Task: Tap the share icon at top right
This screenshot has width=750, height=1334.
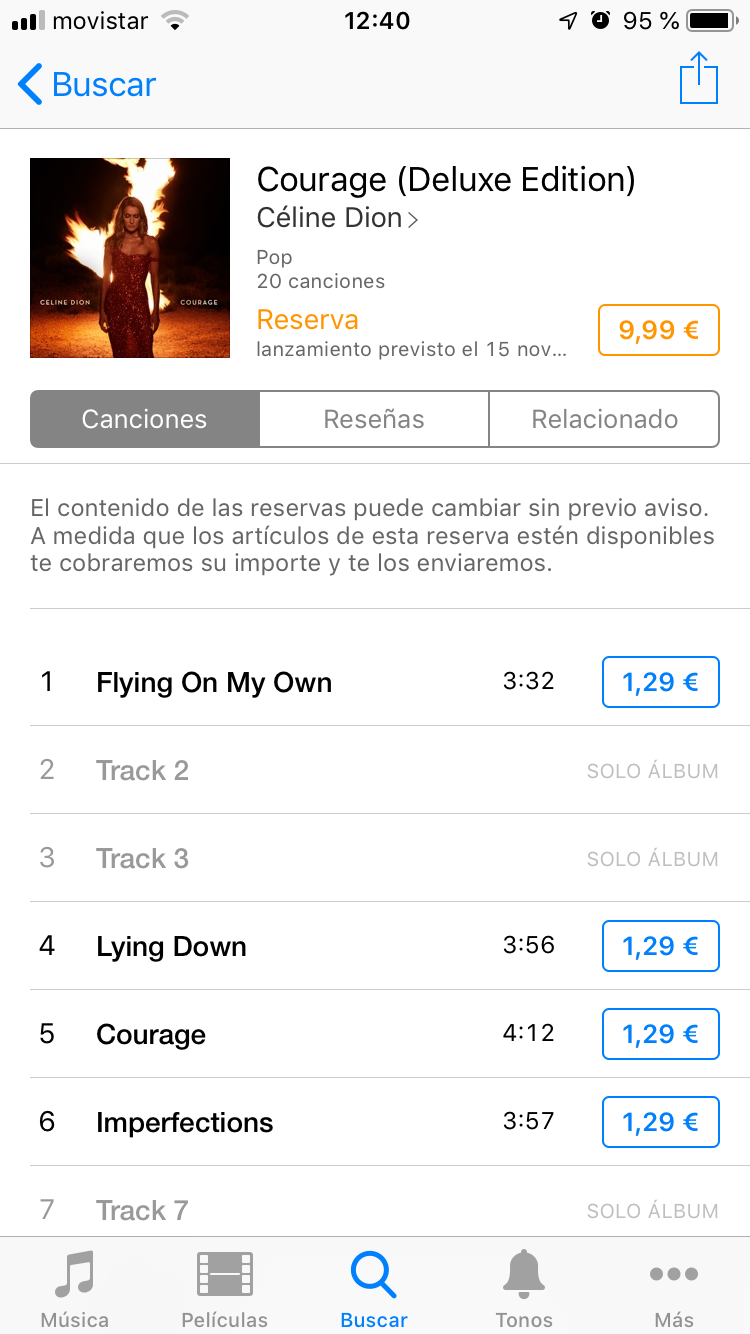Action: 699,78
